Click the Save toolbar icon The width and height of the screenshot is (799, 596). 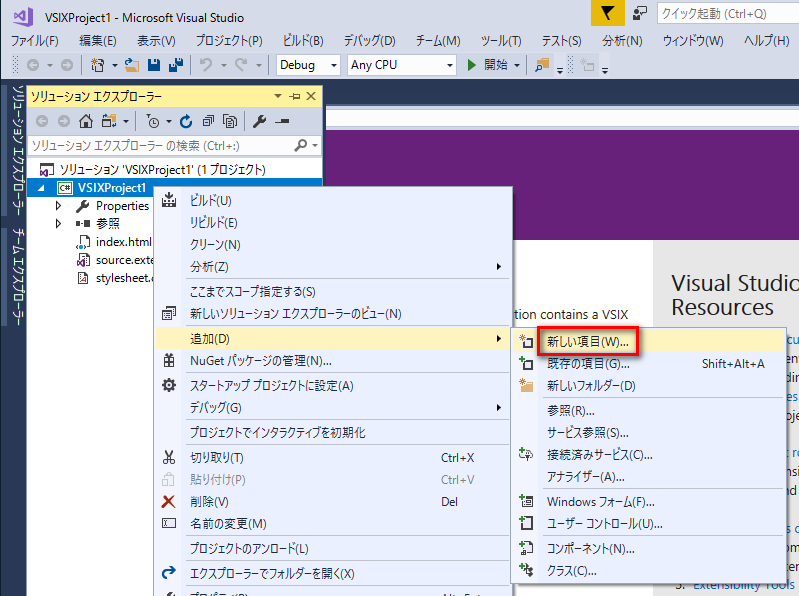(154, 65)
